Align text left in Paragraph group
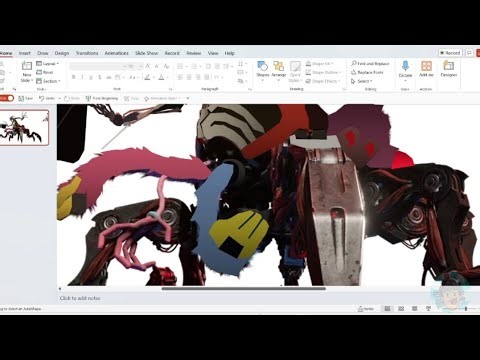 pyautogui.click(x=180, y=77)
